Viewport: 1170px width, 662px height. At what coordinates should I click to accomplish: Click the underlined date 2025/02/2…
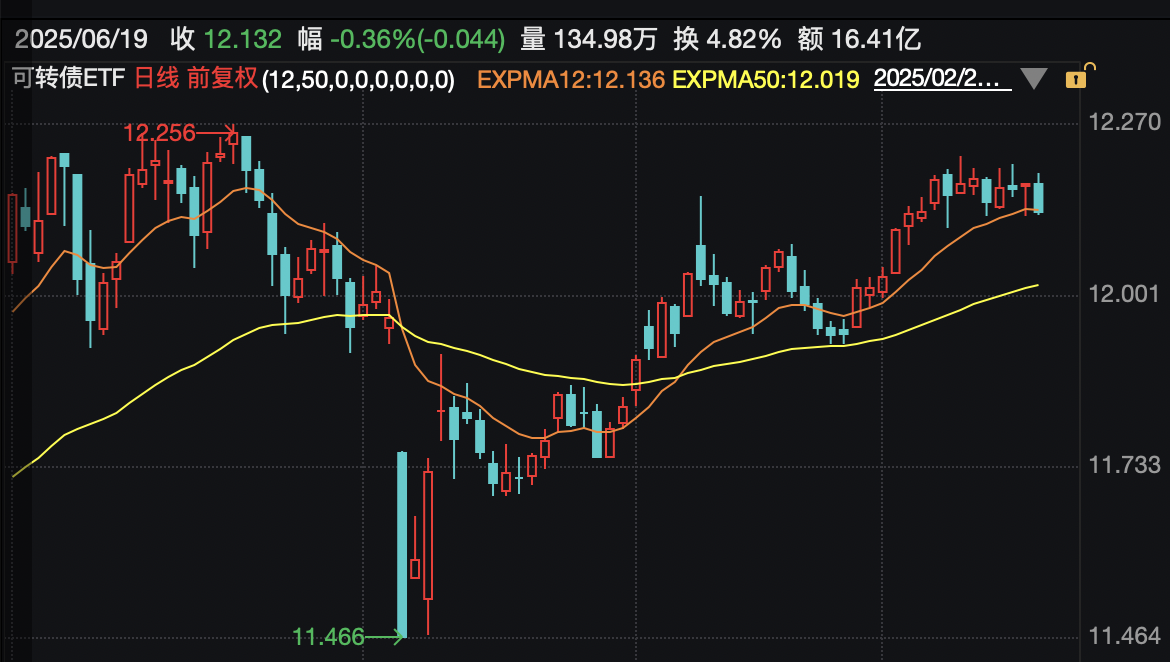tap(942, 78)
